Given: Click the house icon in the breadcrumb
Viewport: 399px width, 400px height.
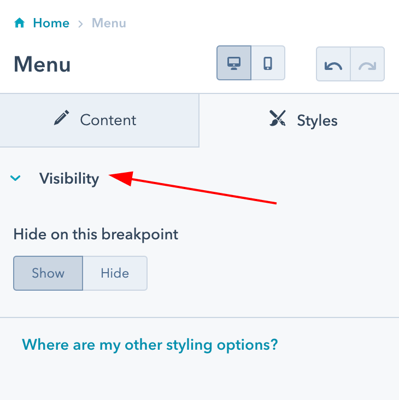Looking at the screenshot, I should [20, 23].
